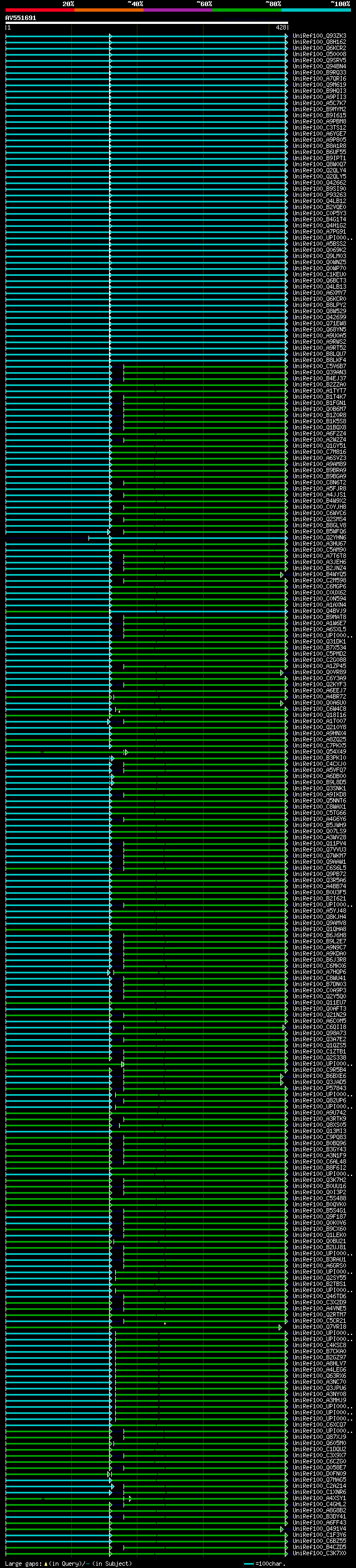Select hit label UniRef100_Q42699
The width and height of the screenshot is (356, 1568).
coord(319,318)
